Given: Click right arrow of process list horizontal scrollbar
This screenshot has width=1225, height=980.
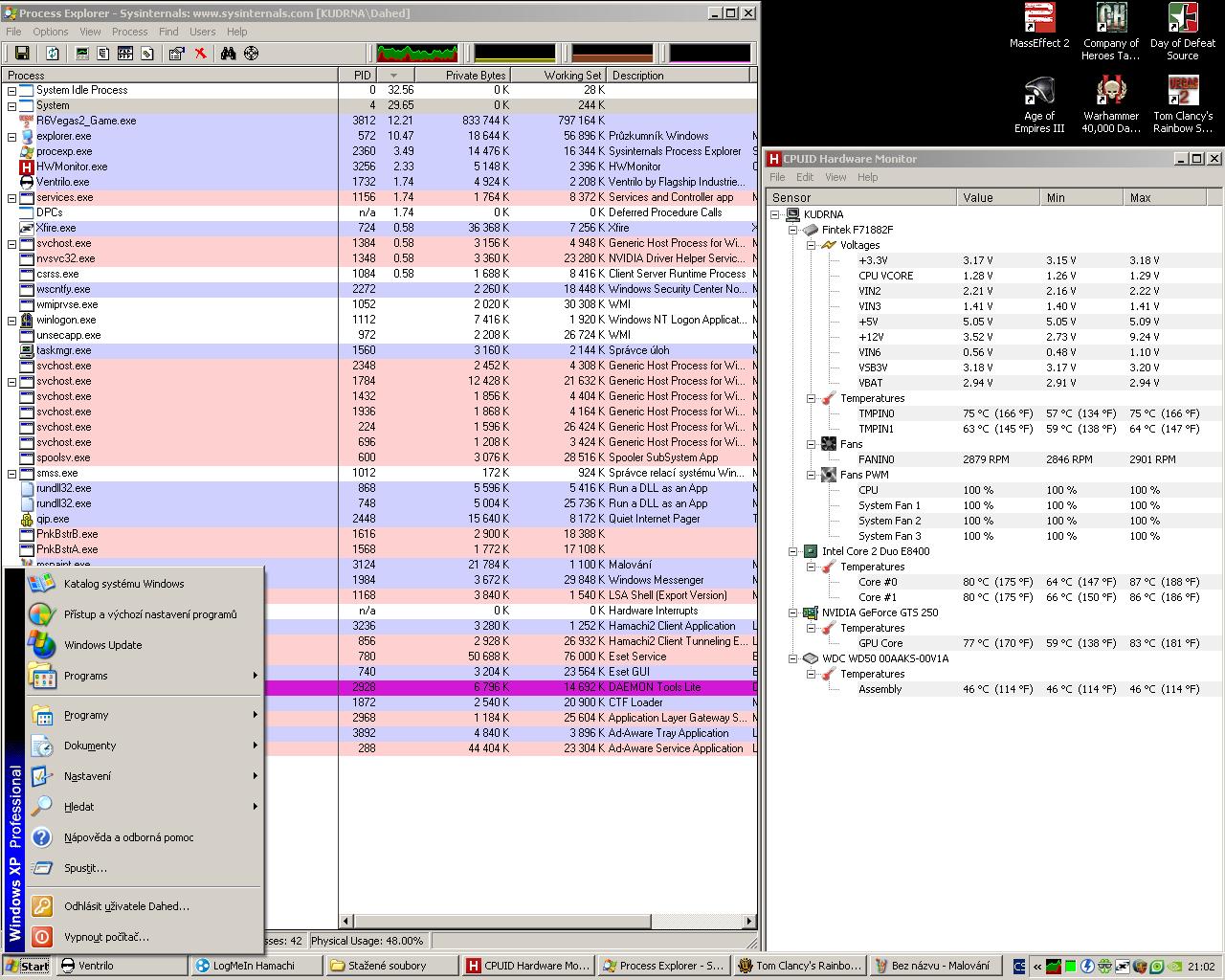Looking at the screenshot, I should click(x=748, y=922).
